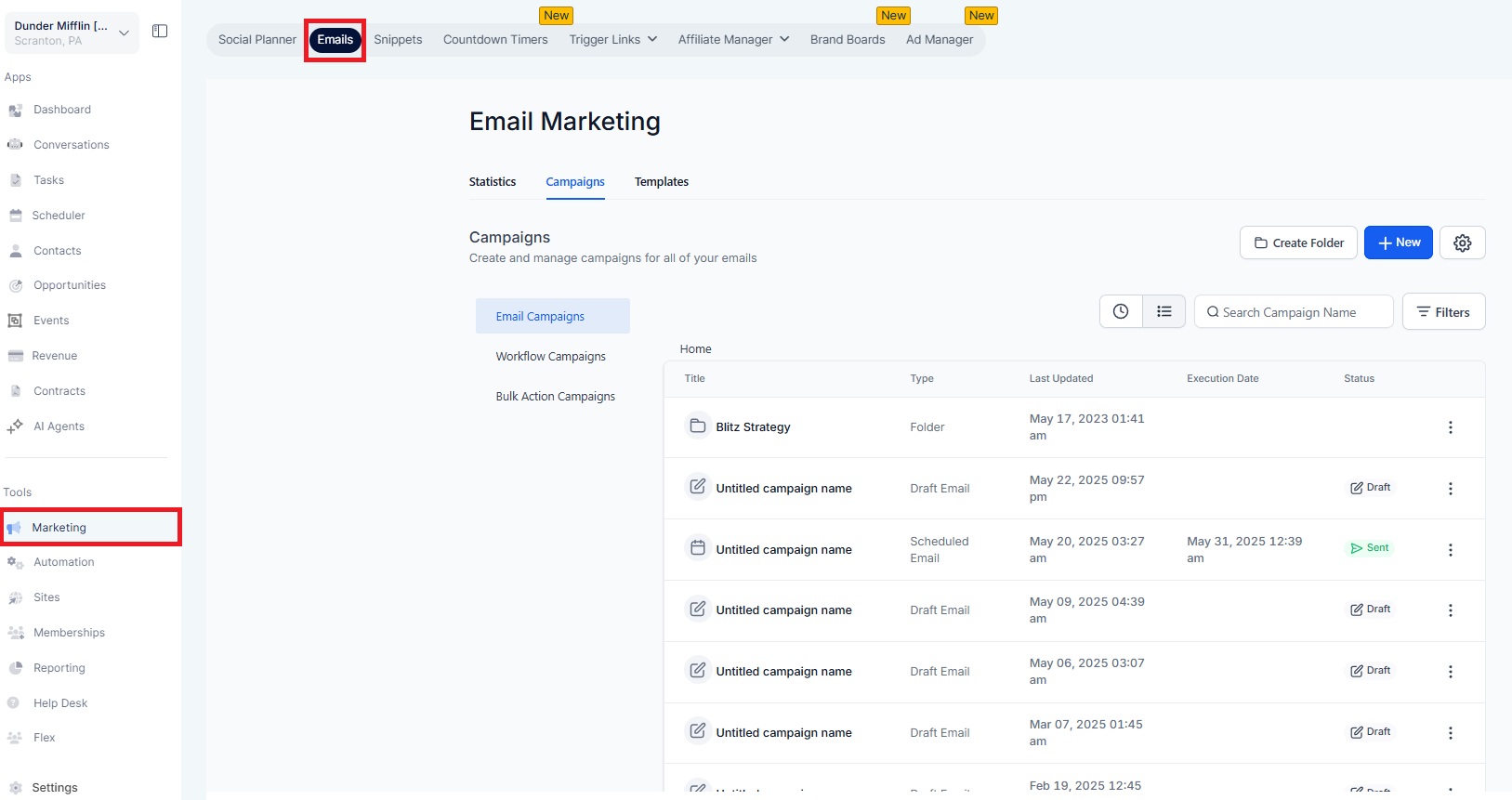Open Opportunities icon in sidebar
Screen dimensions: 1512x800
[15, 285]
